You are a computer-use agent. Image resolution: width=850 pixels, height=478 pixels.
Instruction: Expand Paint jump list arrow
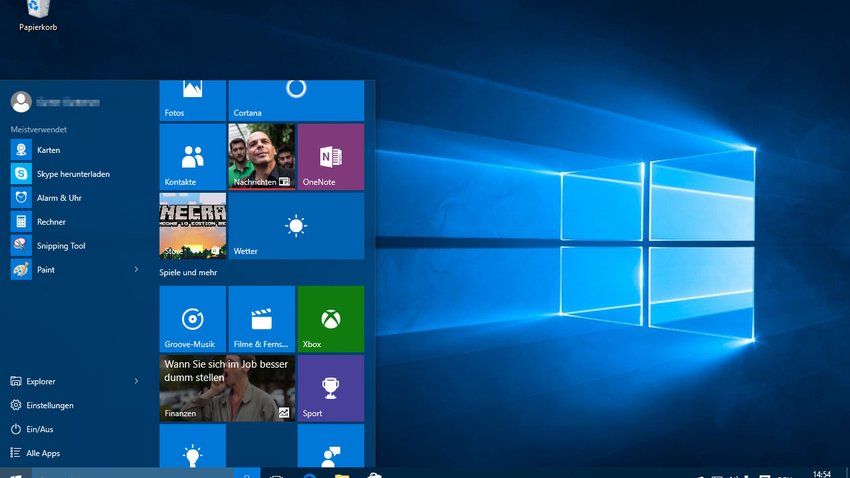pyautogui.click(x=136, y=269)
